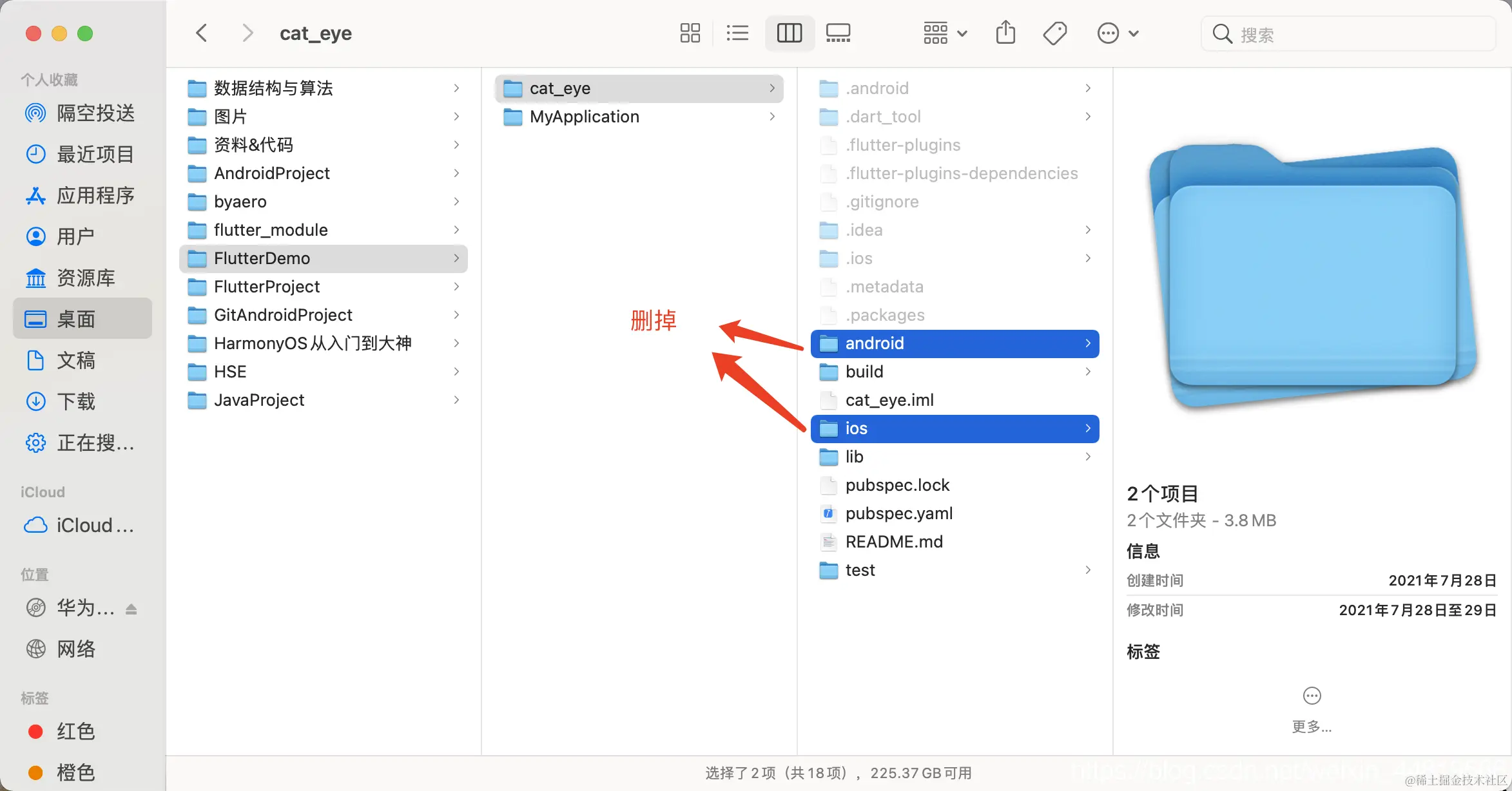Viewport: 1512px width, 791px height.
Task: Switch to list view
Action: coord(737,33)
